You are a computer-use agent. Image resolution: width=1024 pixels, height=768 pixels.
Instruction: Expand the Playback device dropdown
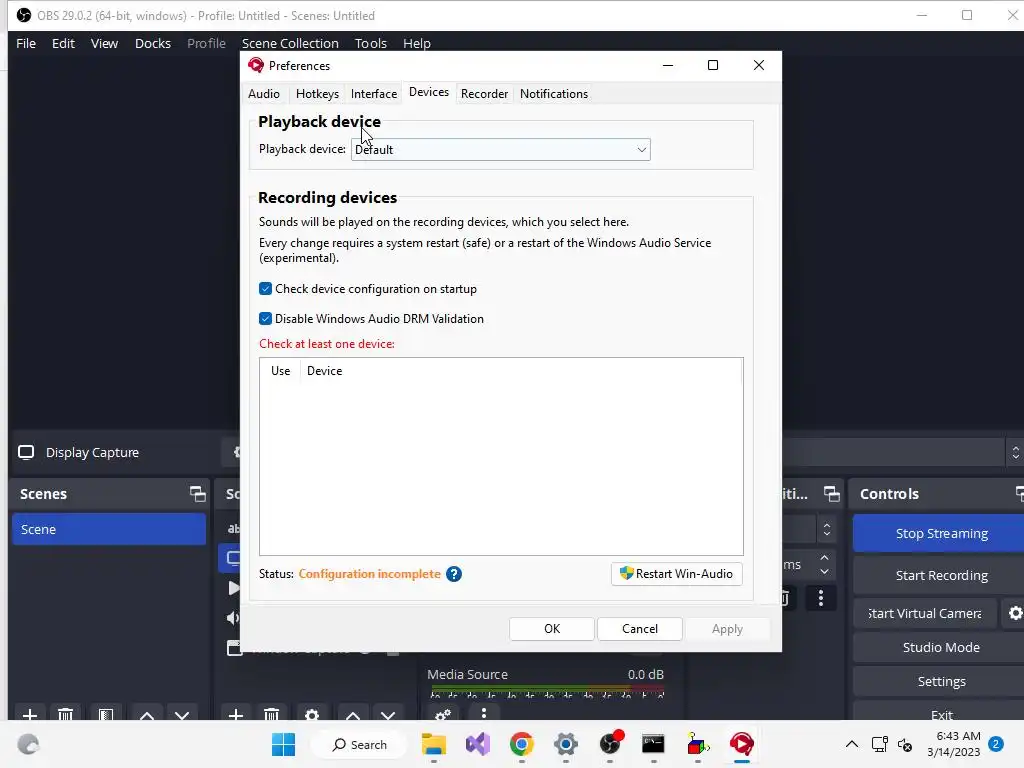click(x=501, y=150)
